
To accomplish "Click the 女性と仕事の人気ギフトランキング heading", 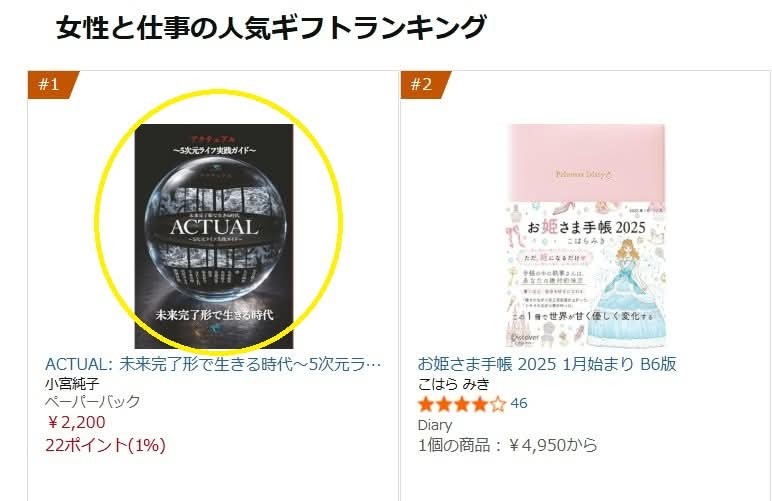I will coord(271,27).
